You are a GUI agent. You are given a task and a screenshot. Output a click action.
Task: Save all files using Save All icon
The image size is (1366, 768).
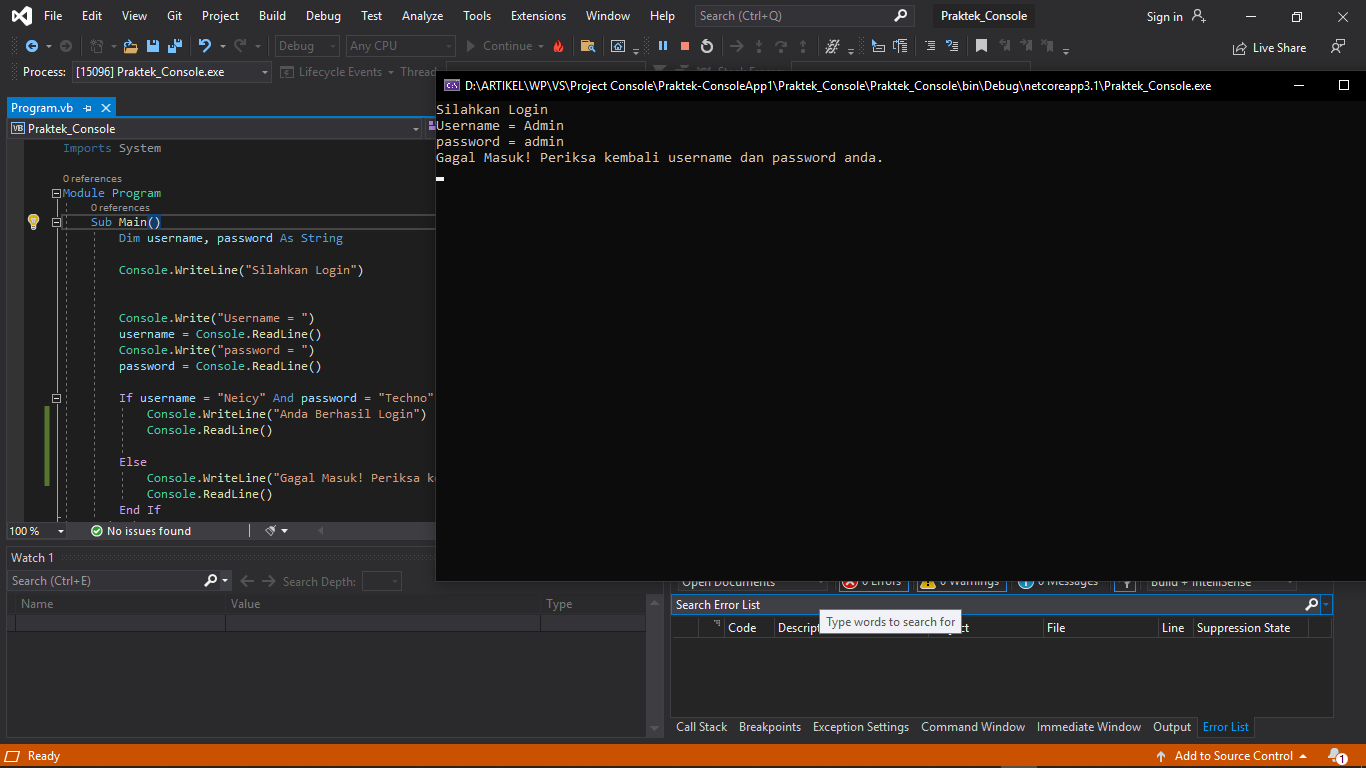(175, 46)
